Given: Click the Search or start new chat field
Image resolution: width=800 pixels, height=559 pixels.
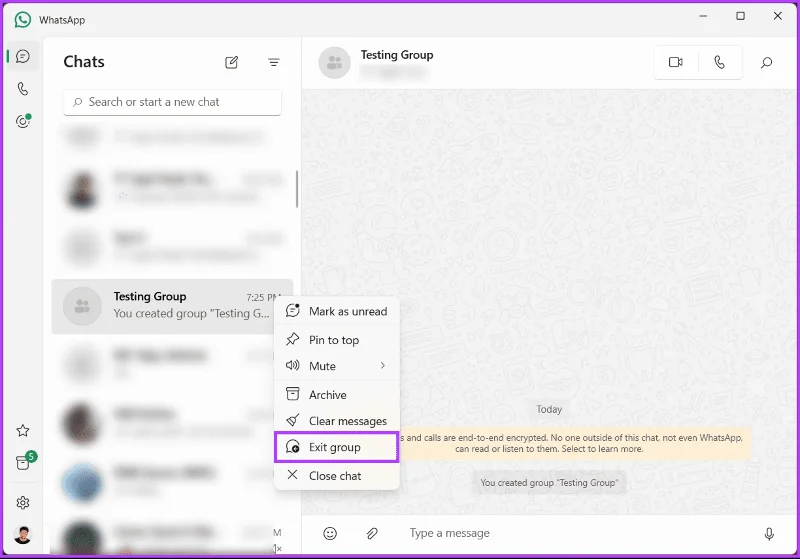Looking at the screenshot, I should 172,102.
